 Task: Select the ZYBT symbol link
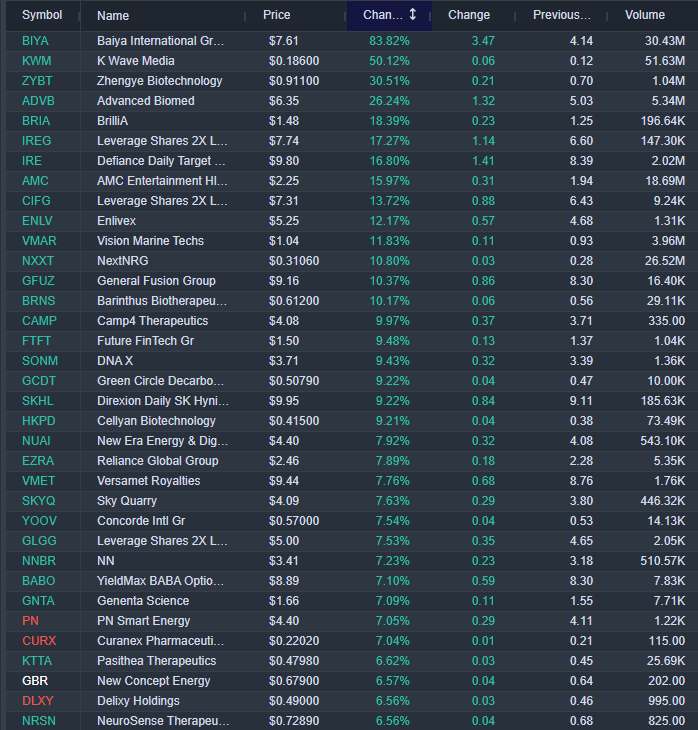pyautogui.click(x=37, y=81)
